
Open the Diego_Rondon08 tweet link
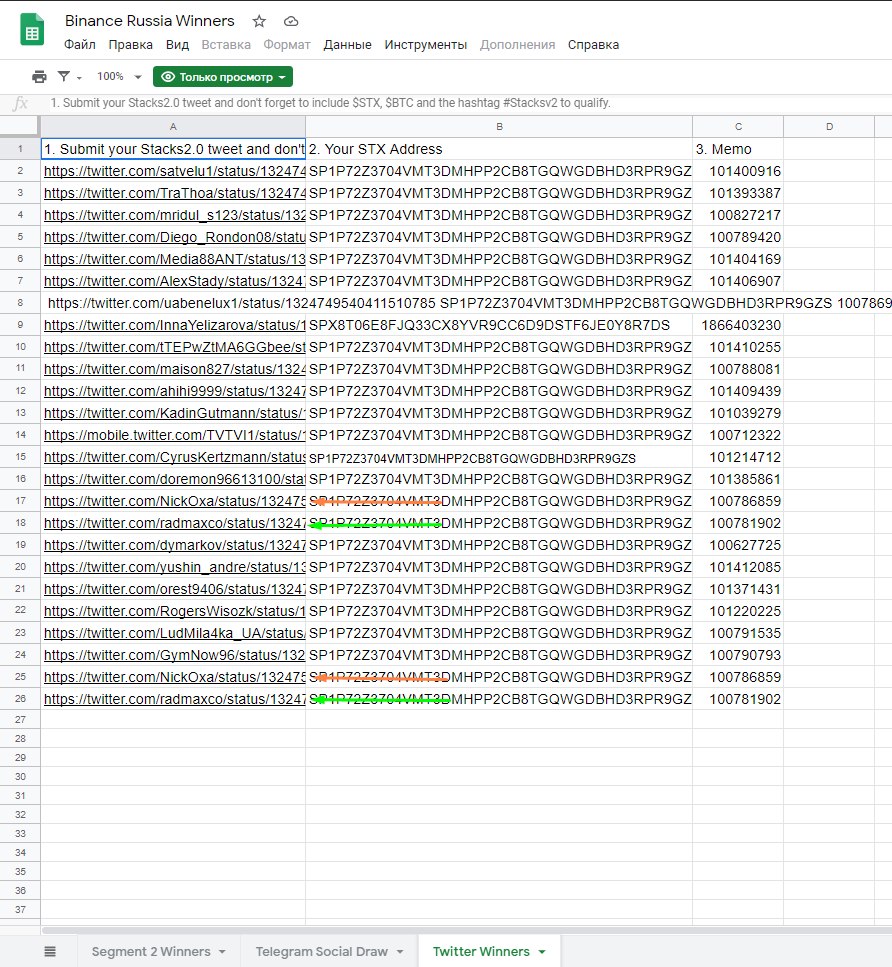175,237
